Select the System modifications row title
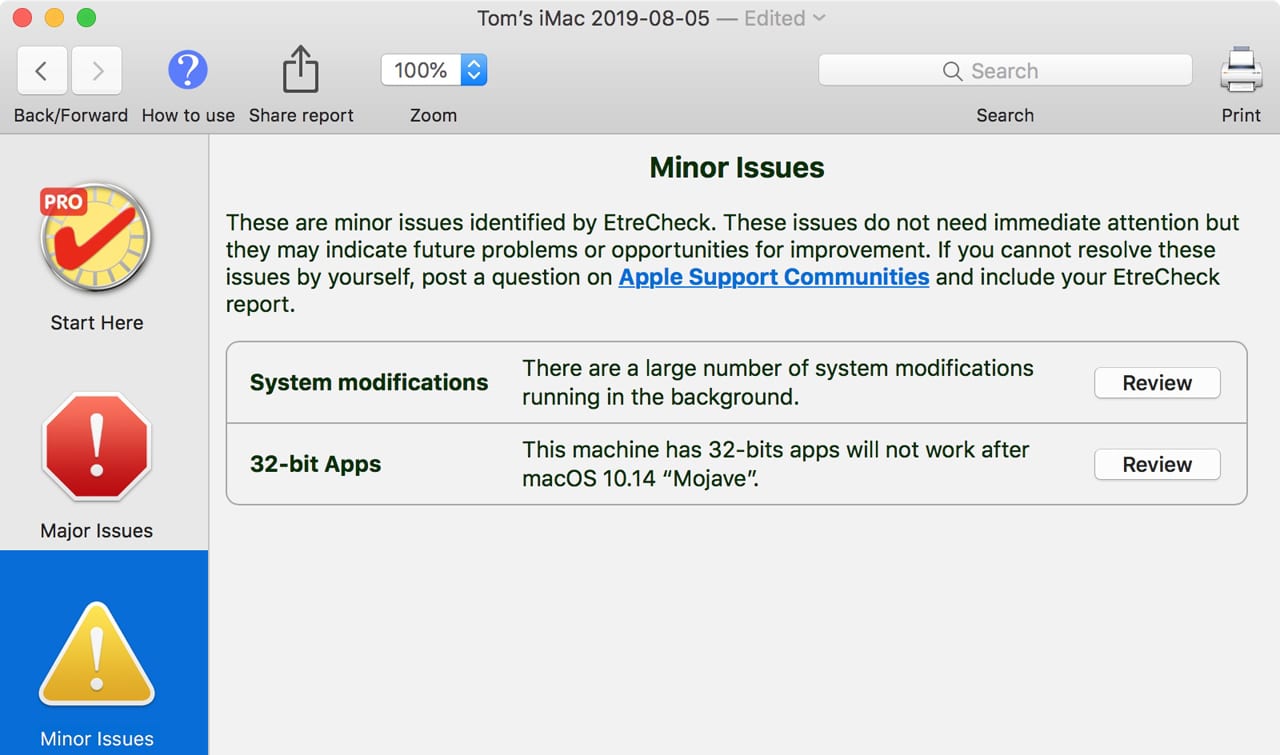Image resolution: width=1280 pixels, height=755 pixels. coord(369,383)
